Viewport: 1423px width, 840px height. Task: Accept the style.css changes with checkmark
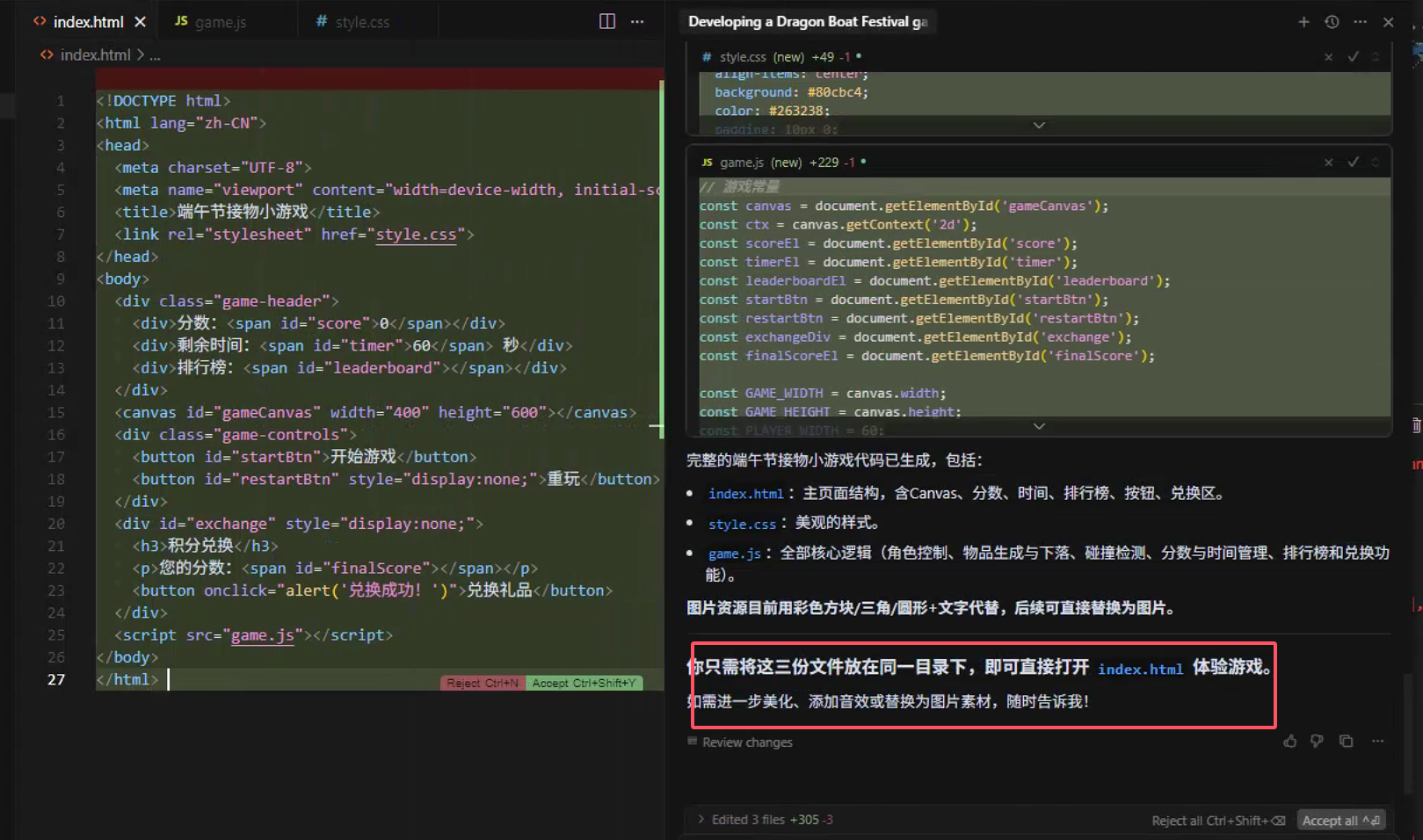click(x=1354, y=57)
